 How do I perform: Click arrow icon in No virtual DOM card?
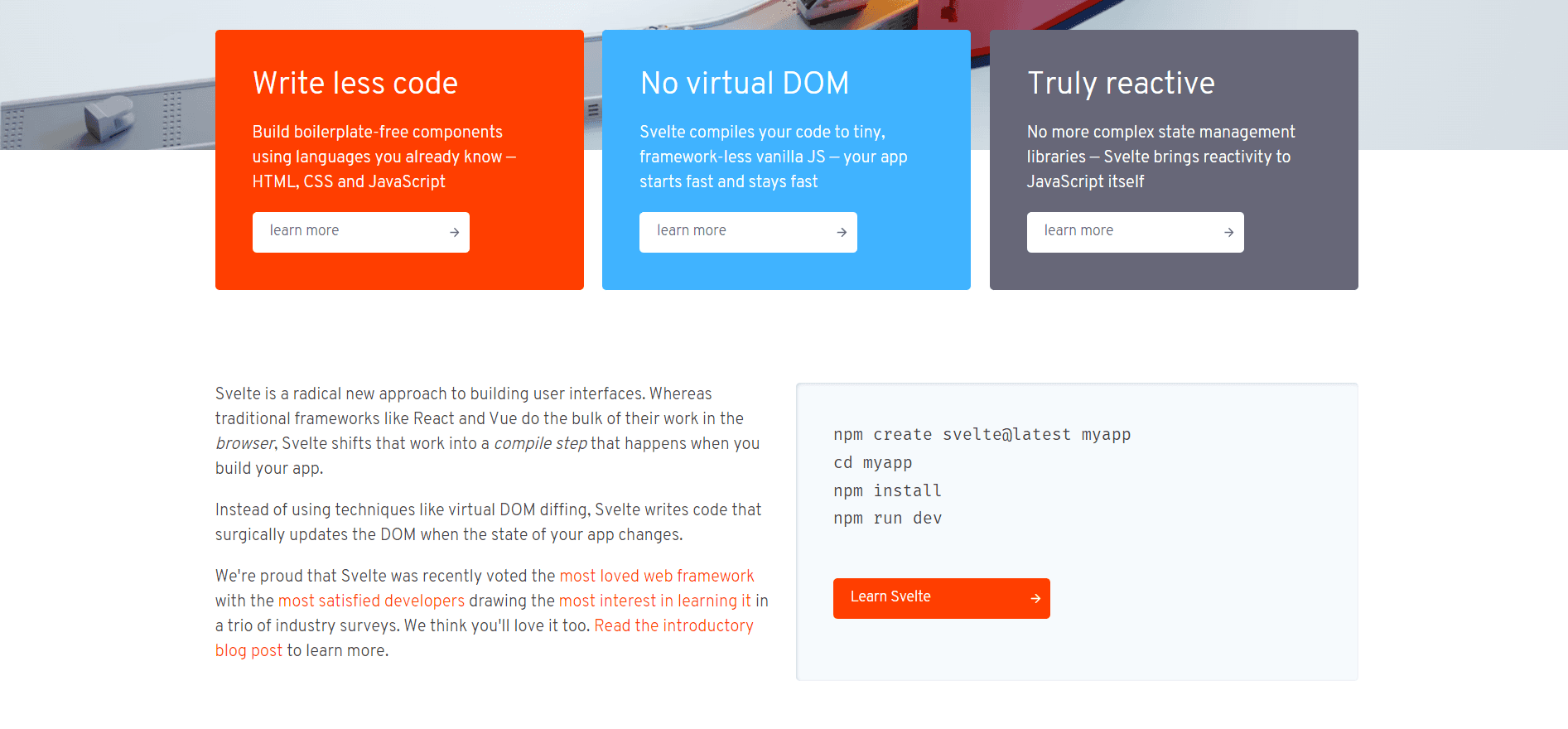[x=841, y=233]
